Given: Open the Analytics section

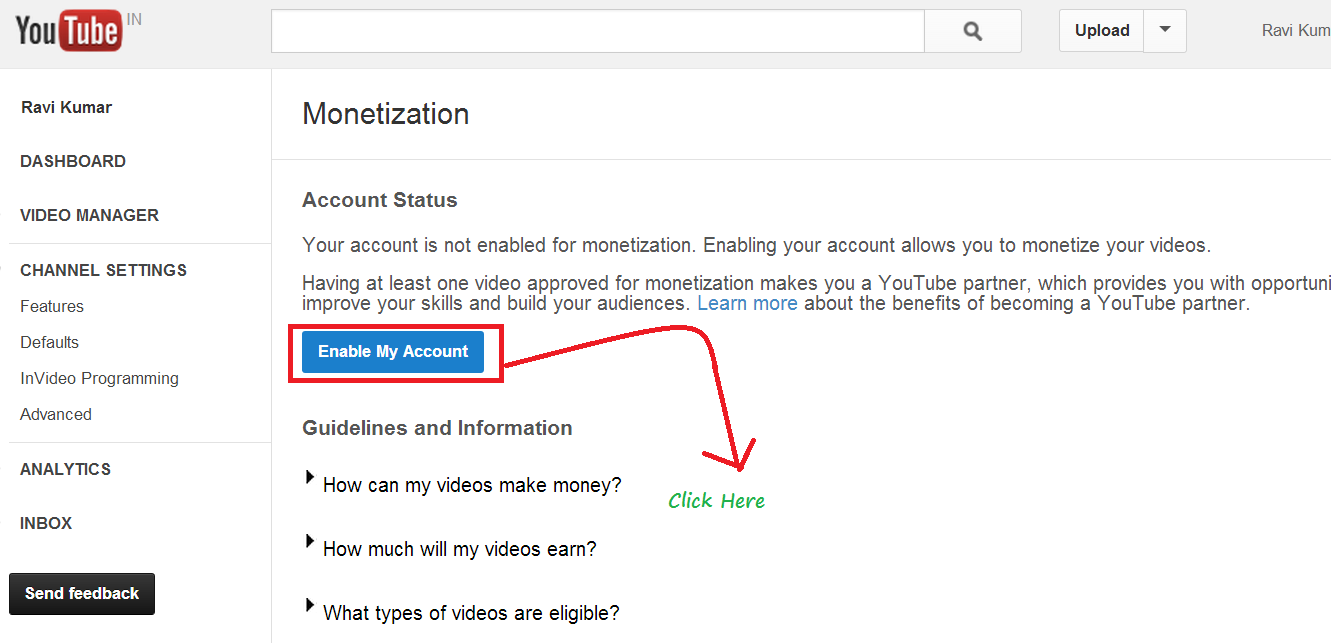Looking at the screenshot, I should [x=65, y=469].
